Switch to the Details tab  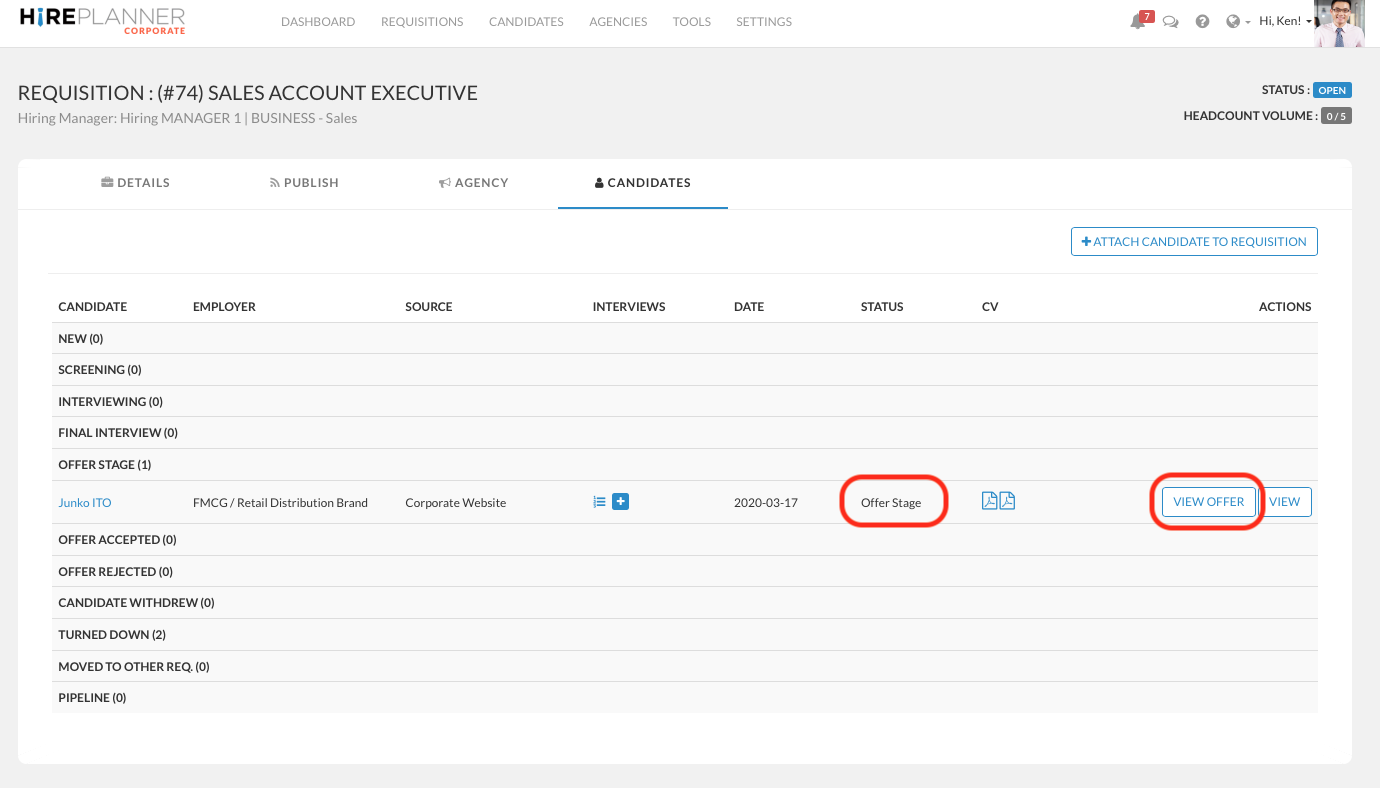click(136, 183)
